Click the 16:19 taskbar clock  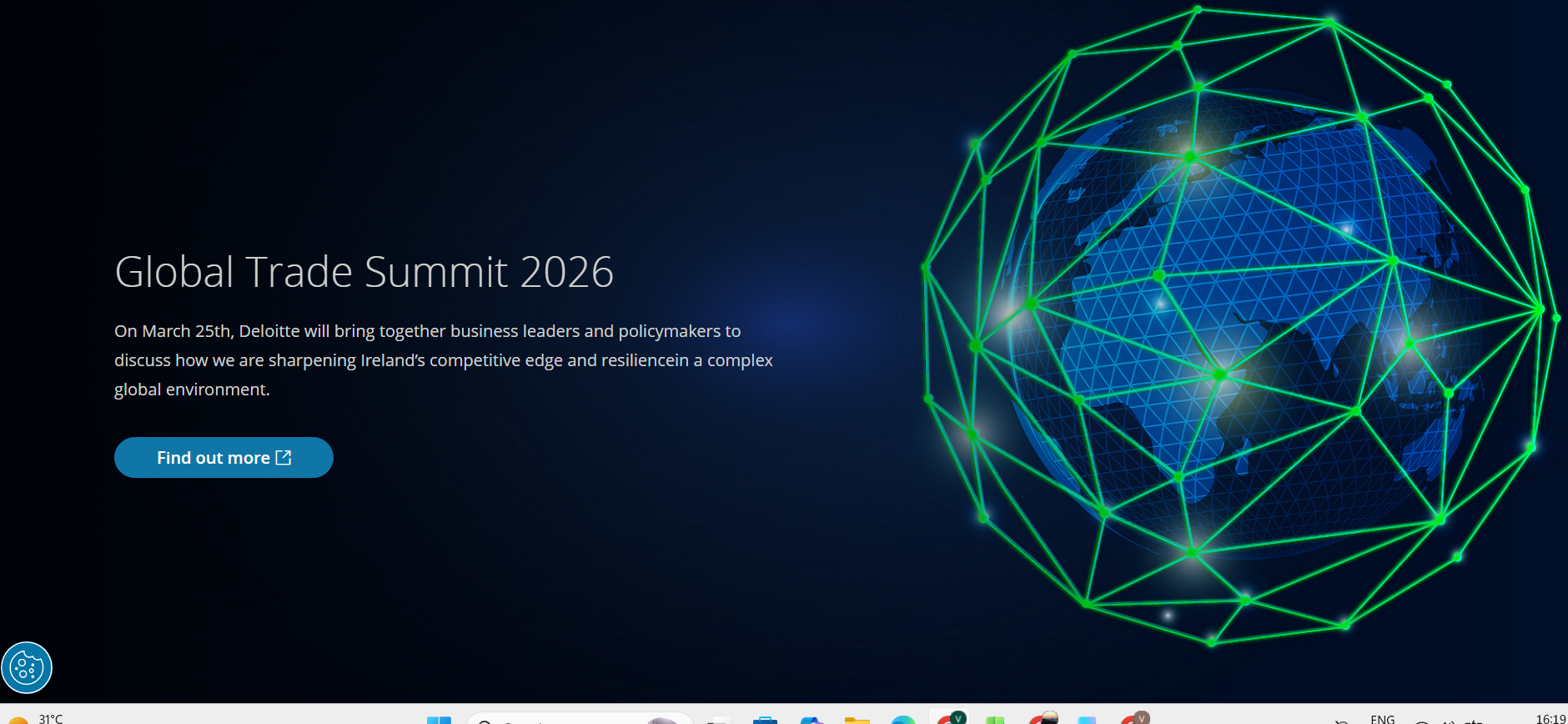[1550, 719]
